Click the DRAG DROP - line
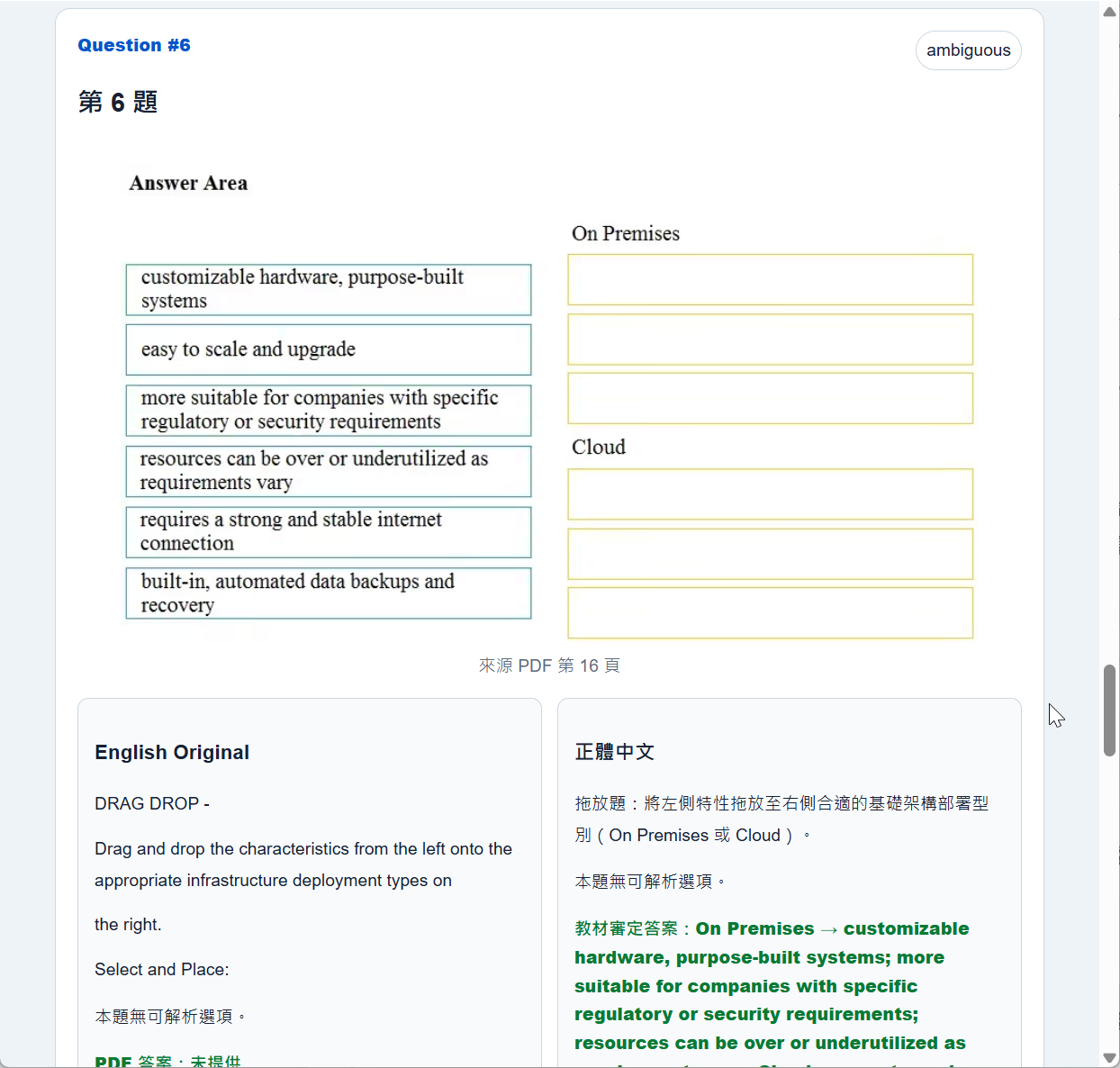This screenshot has width=1120, height=1068. coord(152,803)
